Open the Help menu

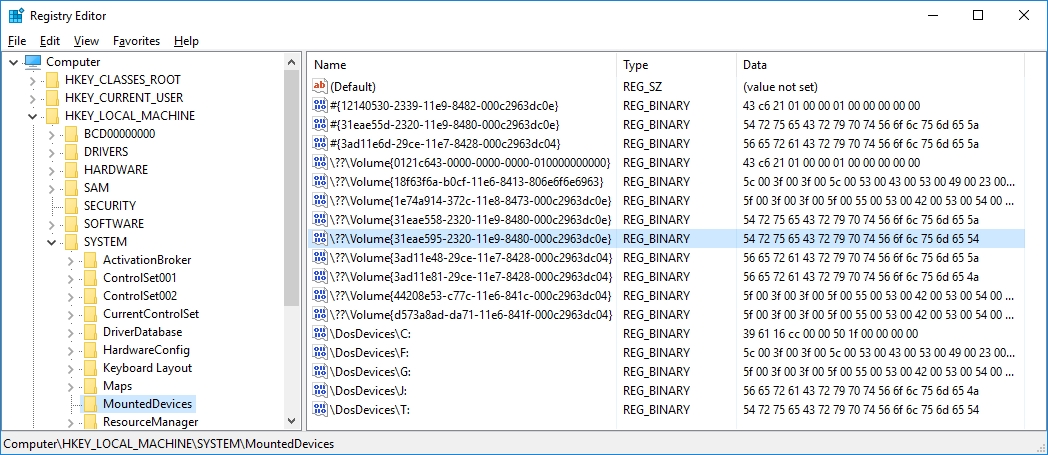pos(186,41)
